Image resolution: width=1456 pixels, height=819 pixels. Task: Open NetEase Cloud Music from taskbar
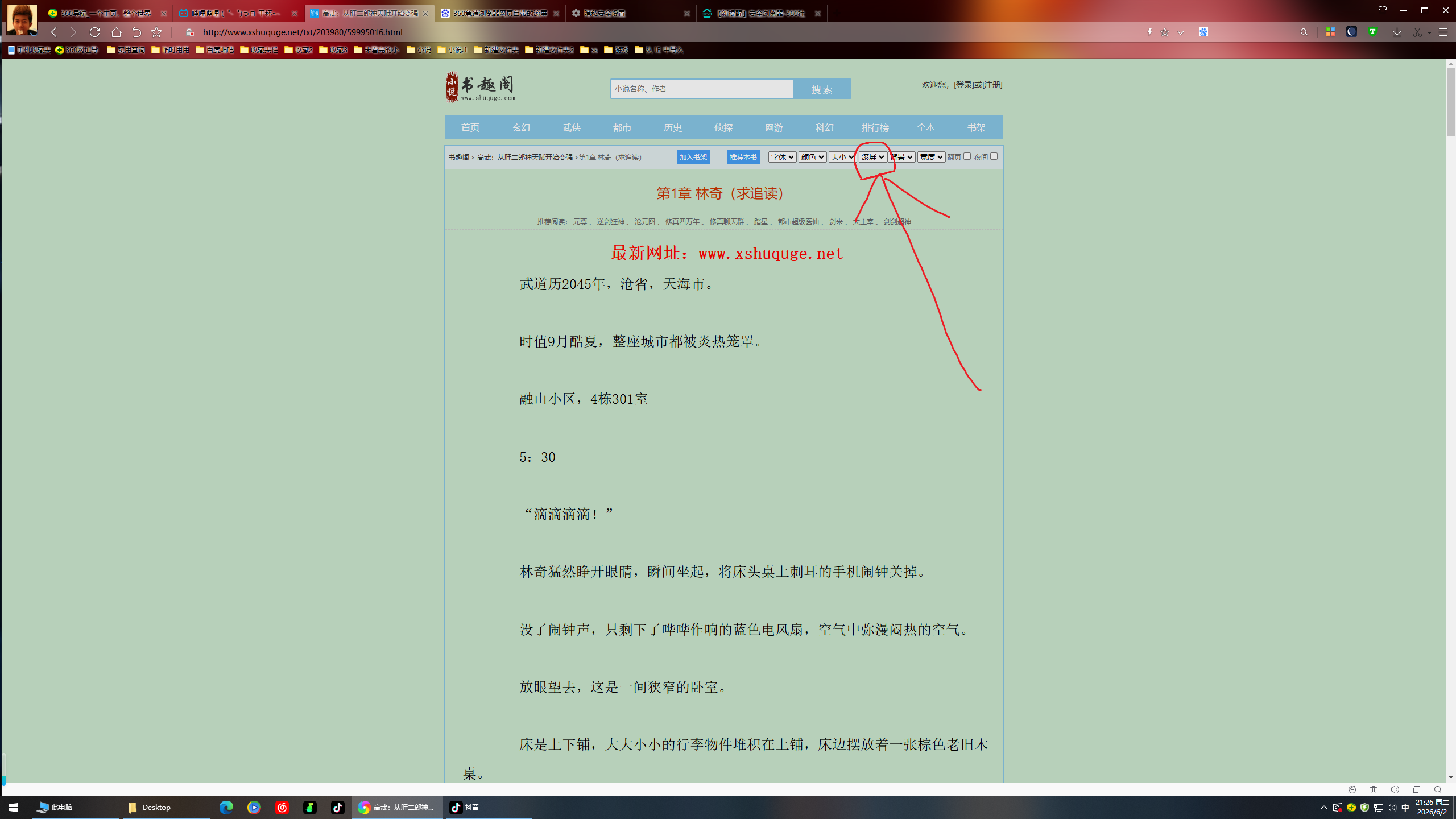pyautogui.click(x=282, y=807)
